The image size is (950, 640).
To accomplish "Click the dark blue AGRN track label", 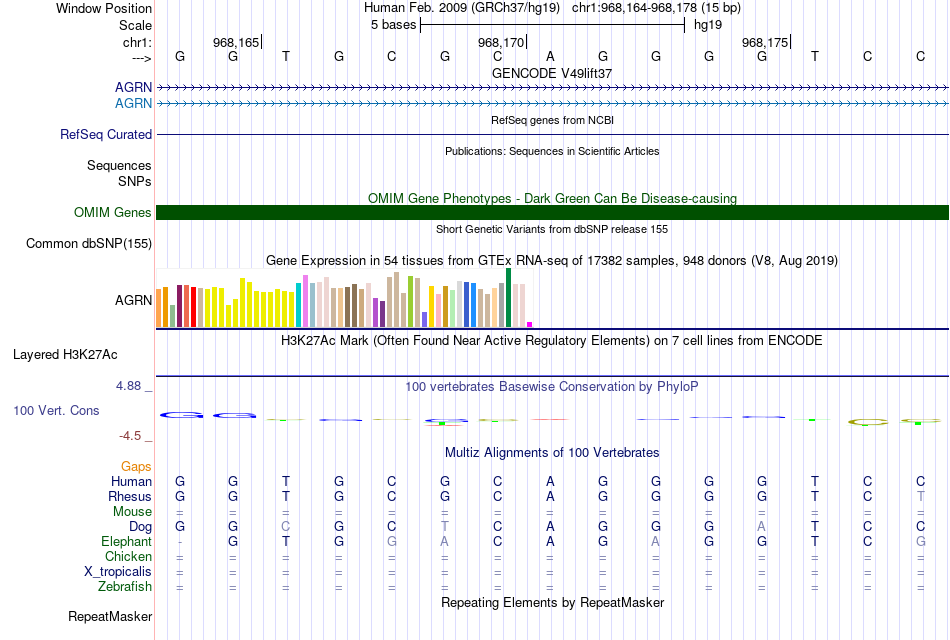I will tap(133, 87).
